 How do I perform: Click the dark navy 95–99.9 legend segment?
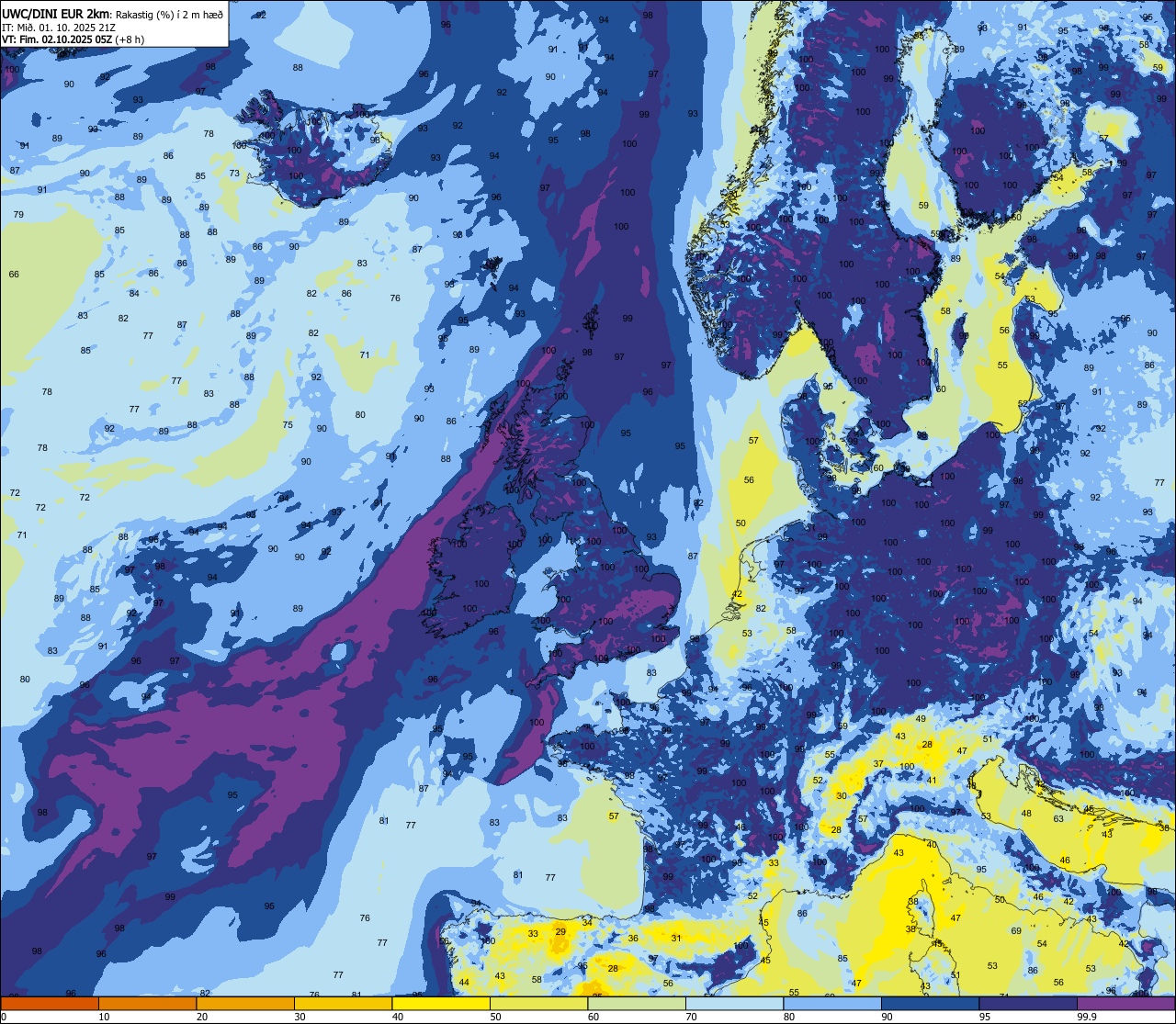(1028, 1004)
